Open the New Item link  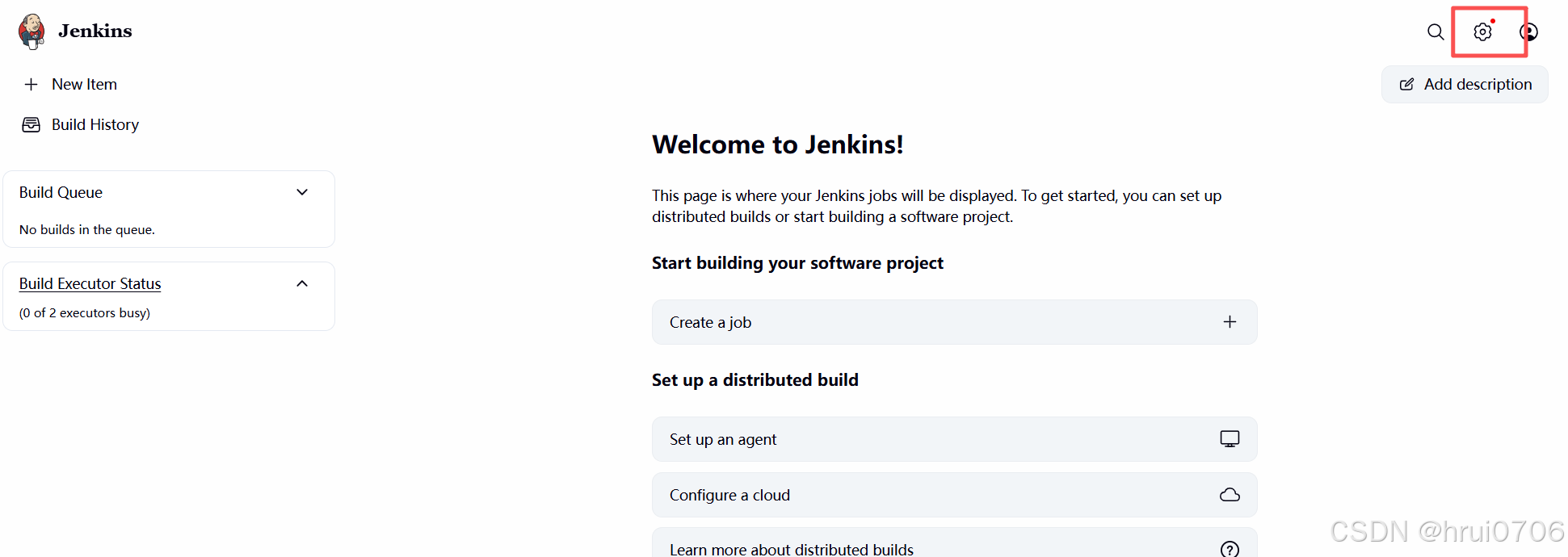pyautogui.click(x=84, y=84)
